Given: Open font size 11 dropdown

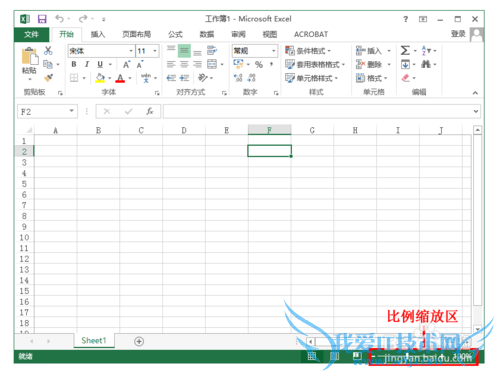Looking at the screenshot, I should pos(155,51).
